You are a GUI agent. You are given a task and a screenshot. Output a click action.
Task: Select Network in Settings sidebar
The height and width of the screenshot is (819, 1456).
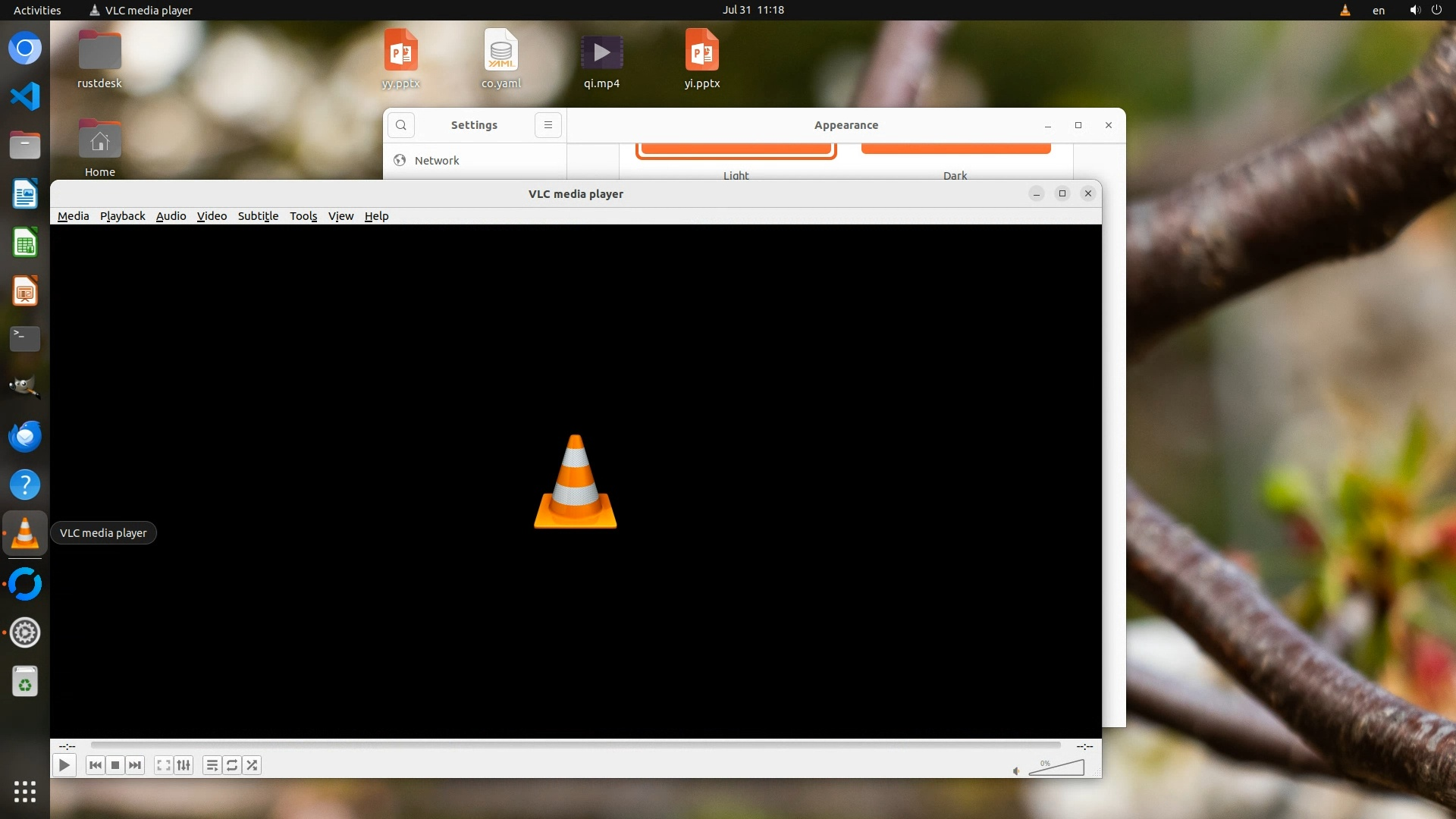pos(437,161)
